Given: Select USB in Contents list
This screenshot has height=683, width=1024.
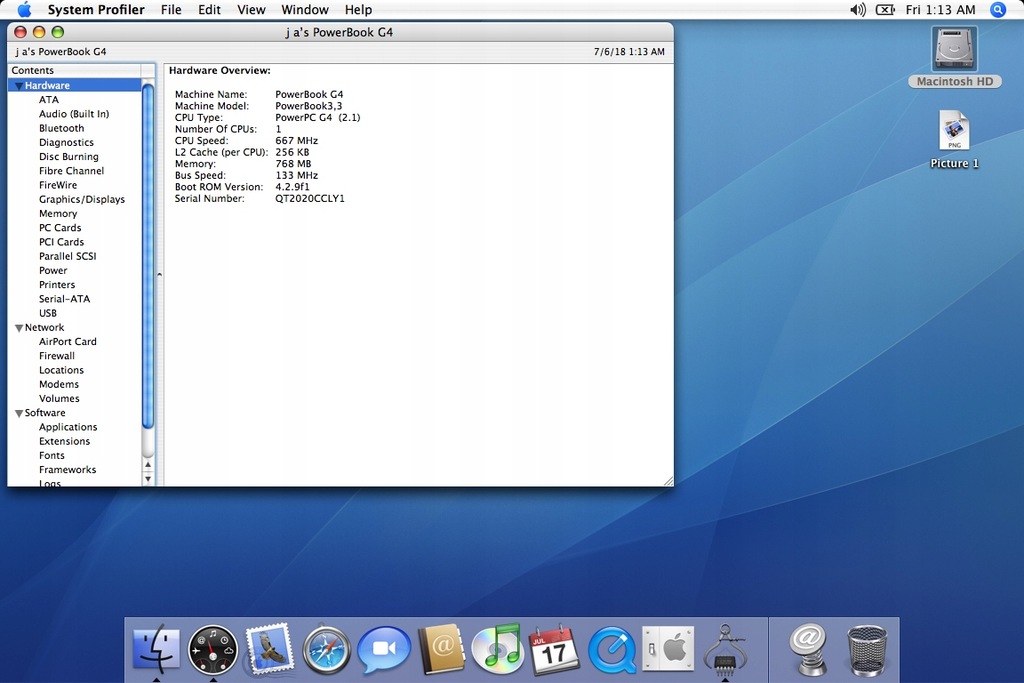Looking at the screenshot, I should point(48,313).
